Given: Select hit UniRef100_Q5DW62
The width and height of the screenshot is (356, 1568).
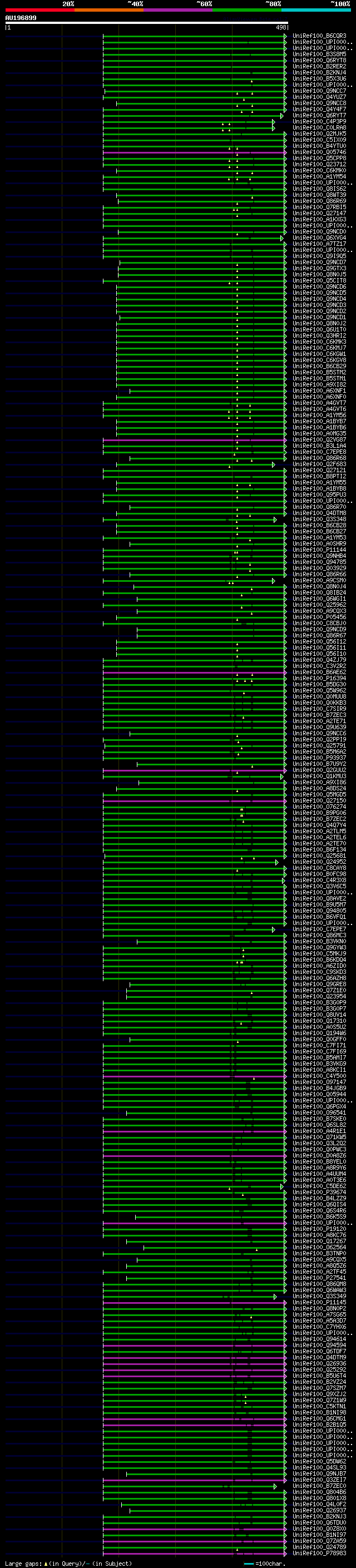Looking at the screenshot, I should pos(319,1461).
